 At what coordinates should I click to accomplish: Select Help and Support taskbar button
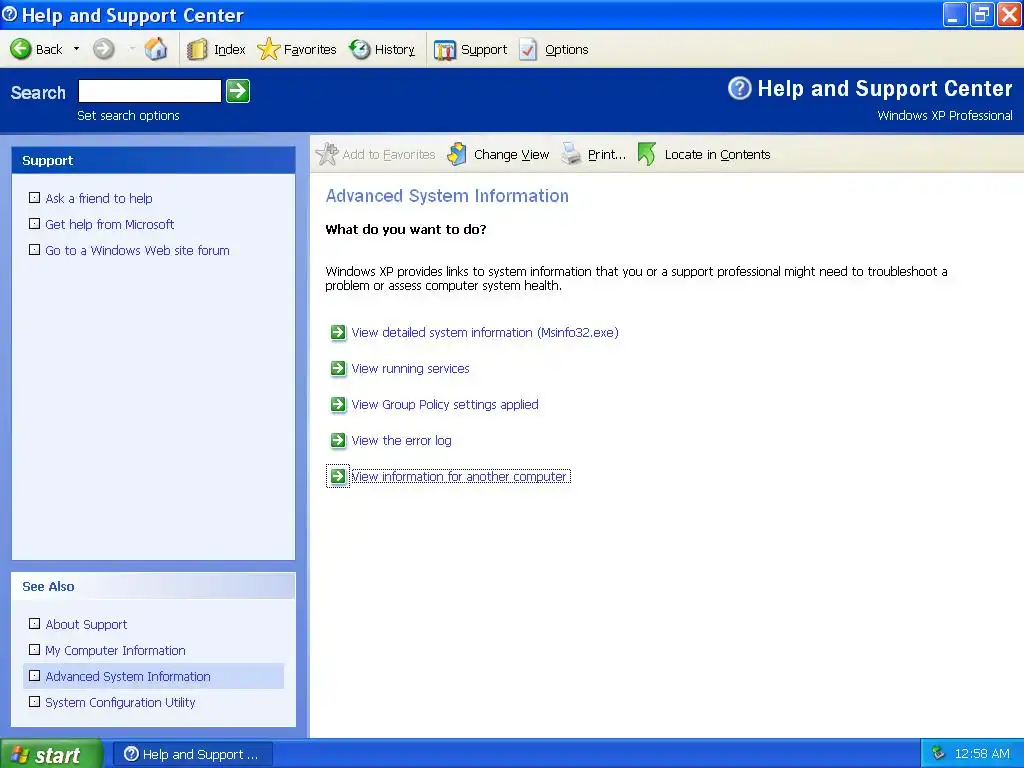tap(193, 754)
